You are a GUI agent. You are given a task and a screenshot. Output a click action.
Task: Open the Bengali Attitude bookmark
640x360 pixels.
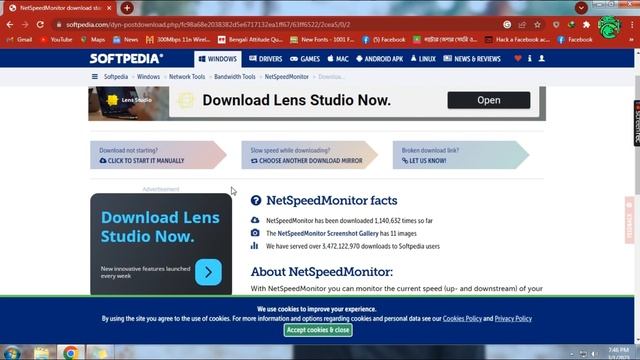(250, 40)
